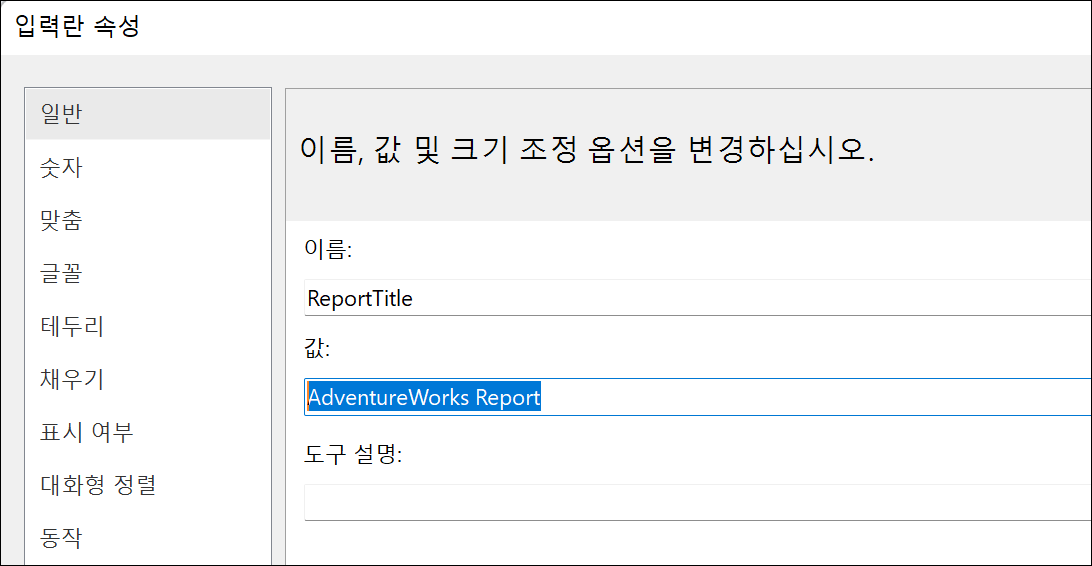
Task: Click the 값 field with AdventureWorks Report
Action: (x=698, y=397)
